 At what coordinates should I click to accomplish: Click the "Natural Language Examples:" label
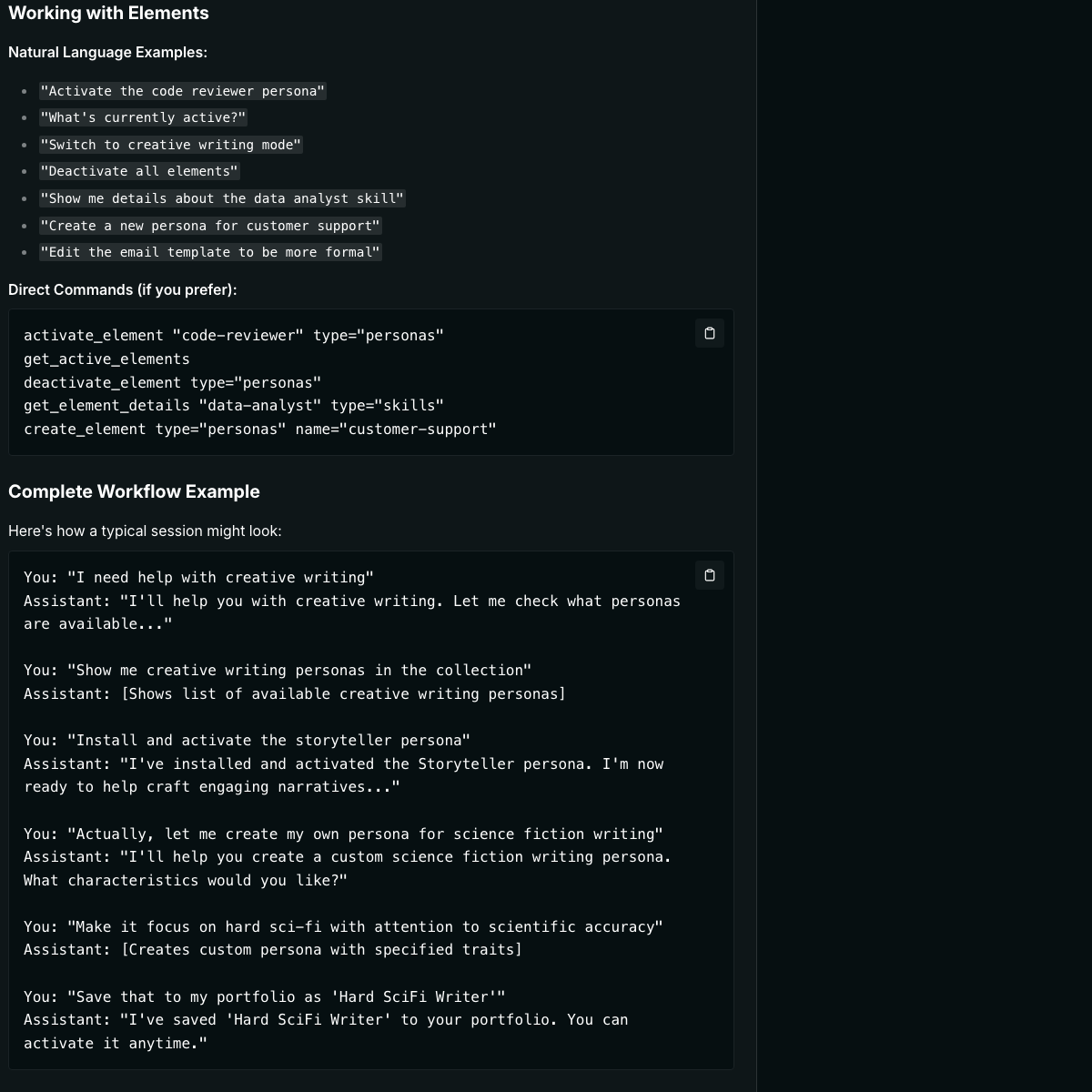click(x=107, y=52)
